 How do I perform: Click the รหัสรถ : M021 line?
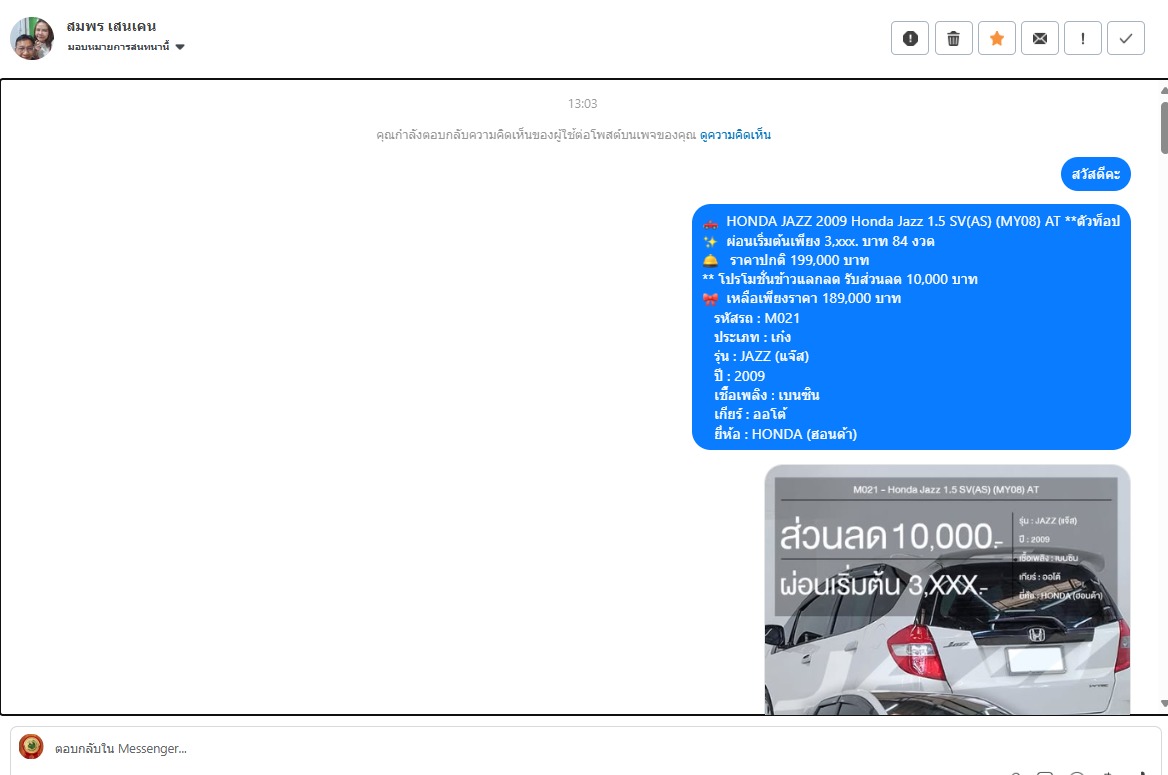(756, 318)
